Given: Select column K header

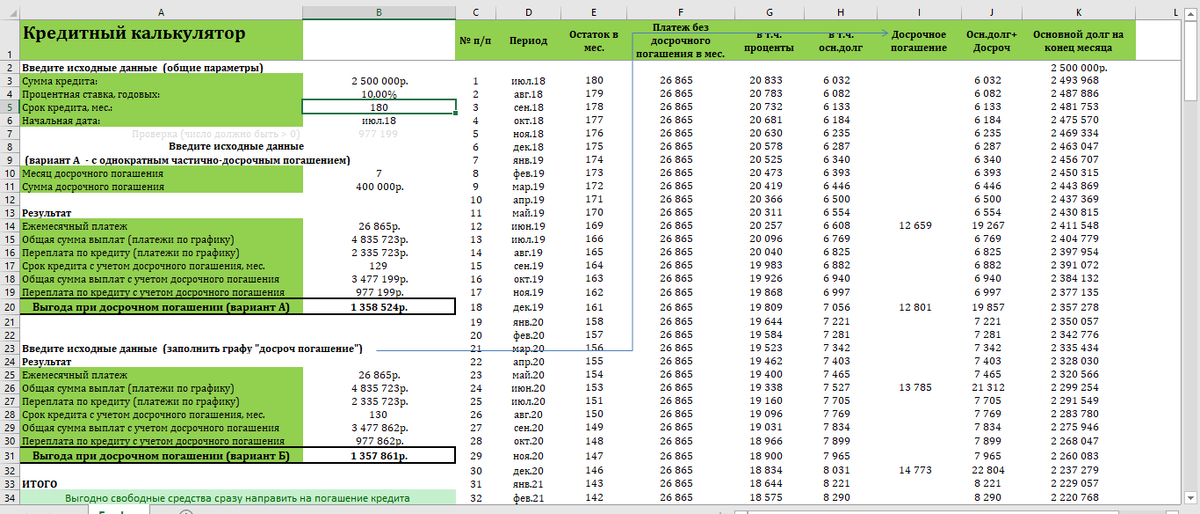Looking at the screenshot, I should [1078, 11].
